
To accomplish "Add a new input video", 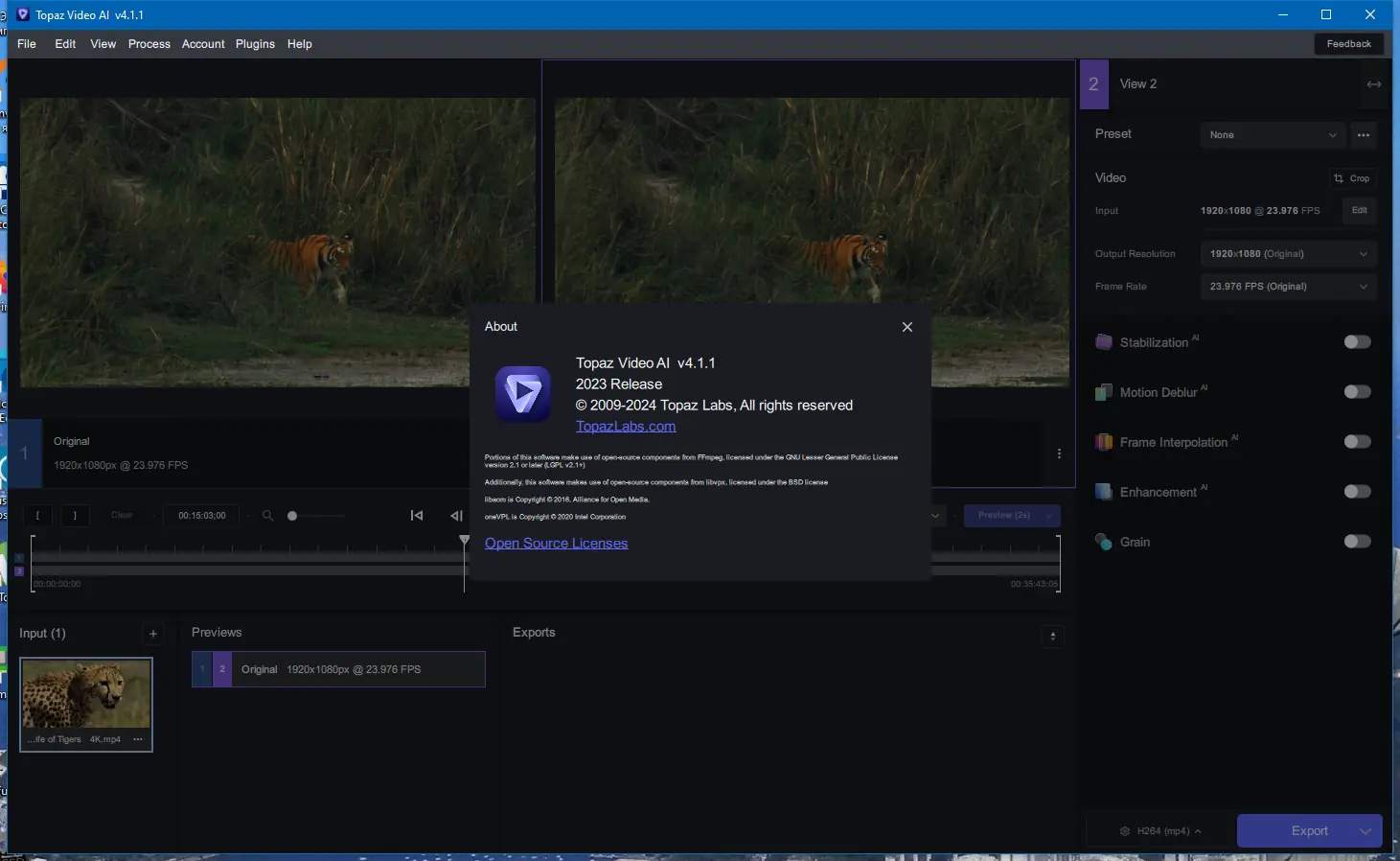I will pos(153,634).
